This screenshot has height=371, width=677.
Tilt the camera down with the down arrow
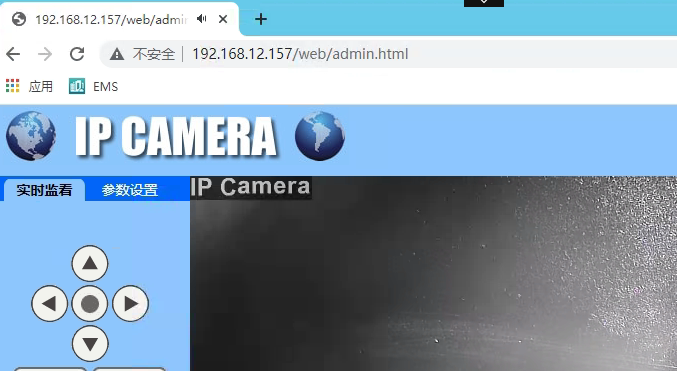point(90,344)
